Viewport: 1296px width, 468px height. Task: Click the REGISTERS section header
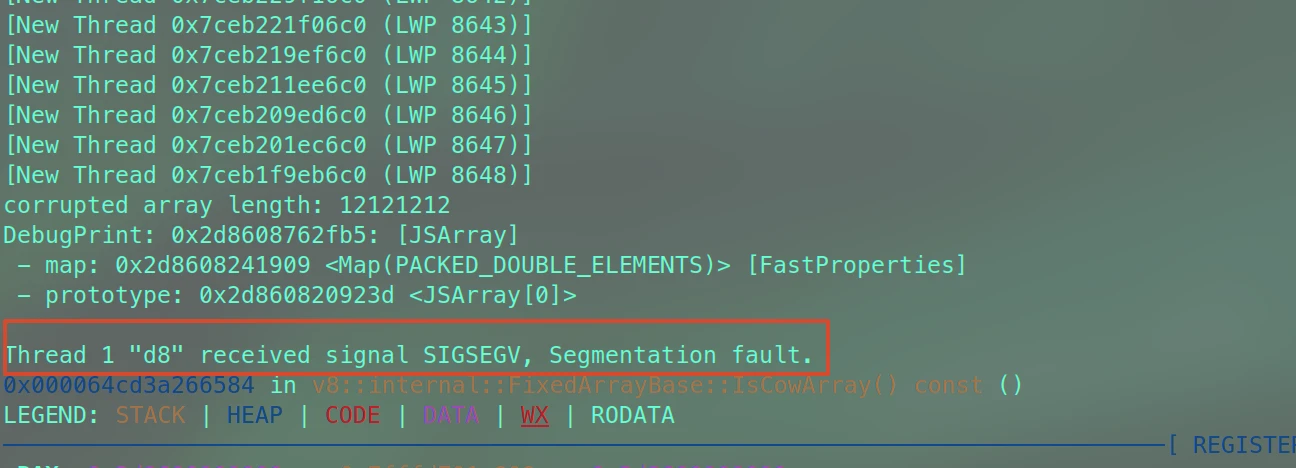tap(1240, 445)
